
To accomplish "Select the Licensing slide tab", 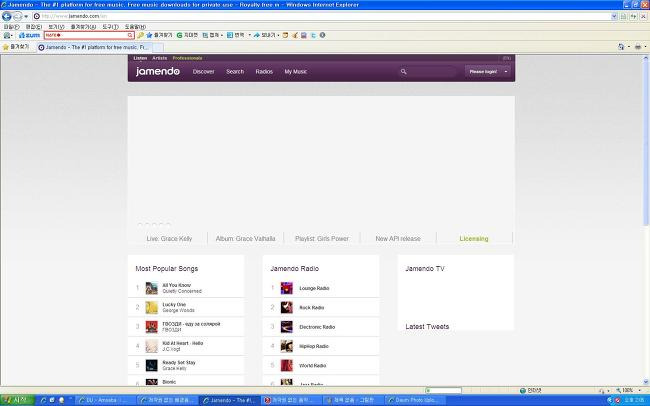I will pos(474,238).
